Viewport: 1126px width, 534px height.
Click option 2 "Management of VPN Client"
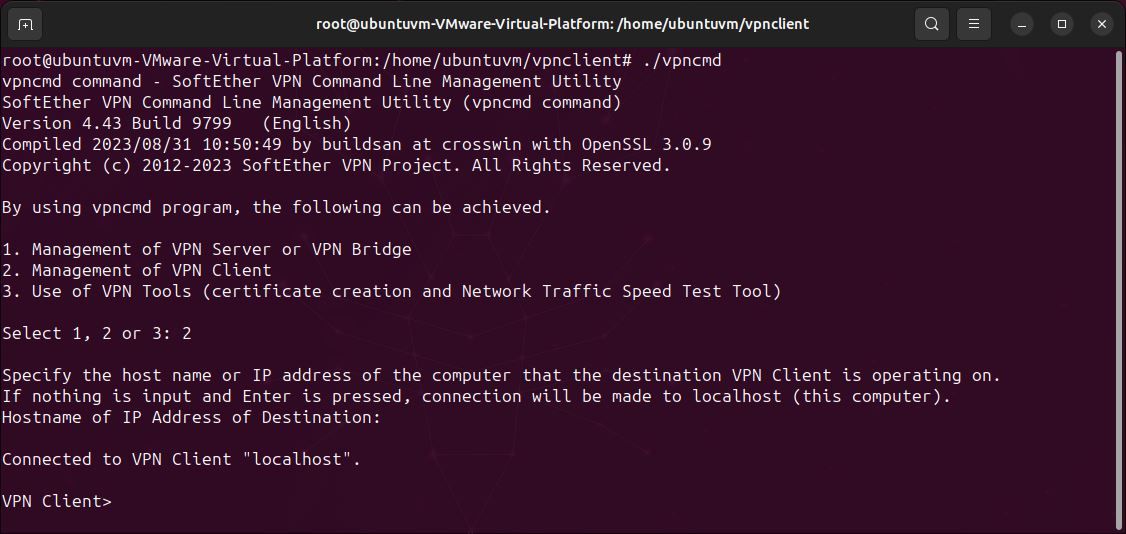pyautogui.click(x=136, y=271)
